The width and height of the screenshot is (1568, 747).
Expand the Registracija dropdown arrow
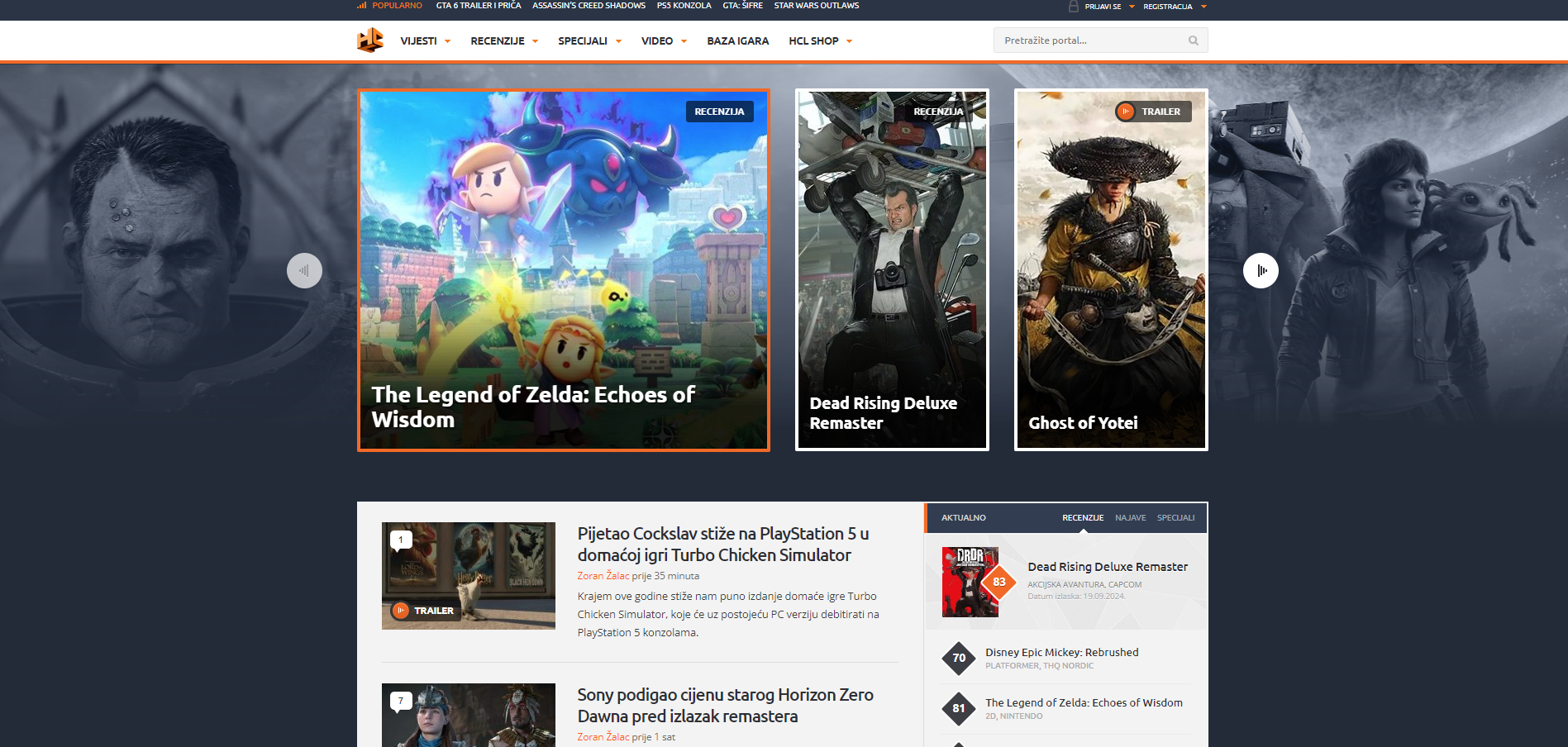pos(1203,7)
